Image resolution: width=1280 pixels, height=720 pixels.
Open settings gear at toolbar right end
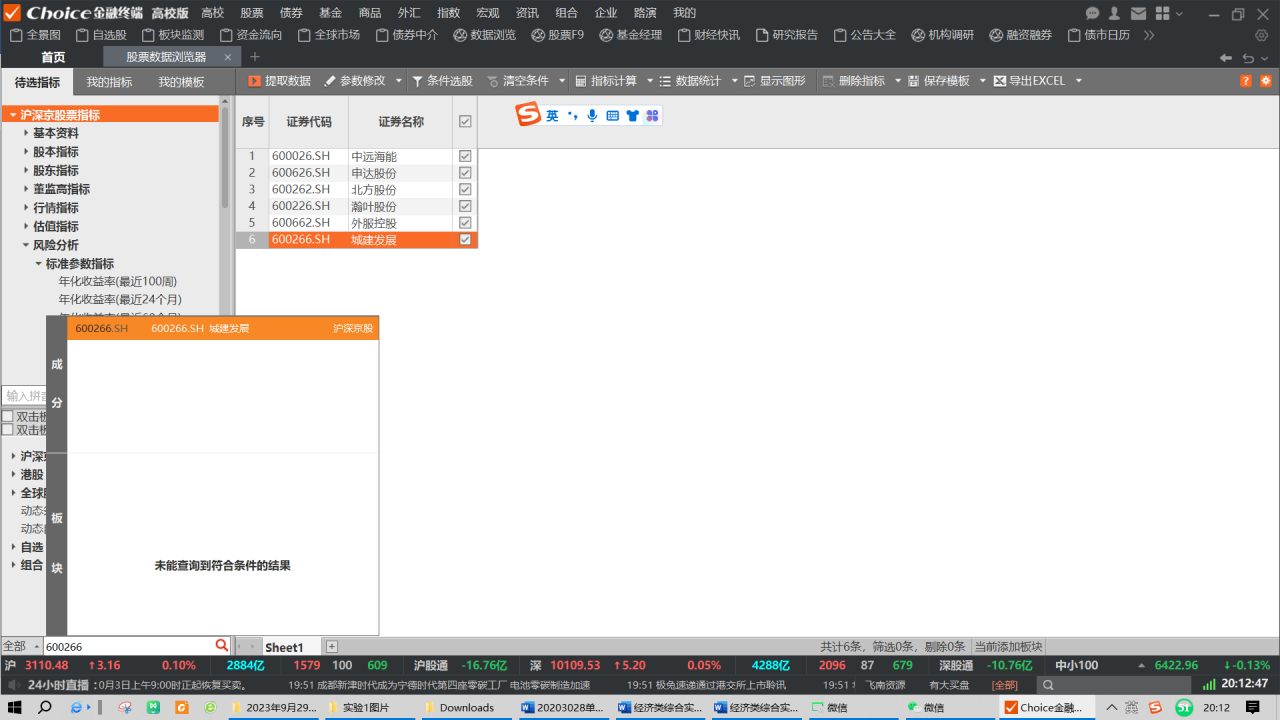pyautogui.click(x=1266, y=81)
